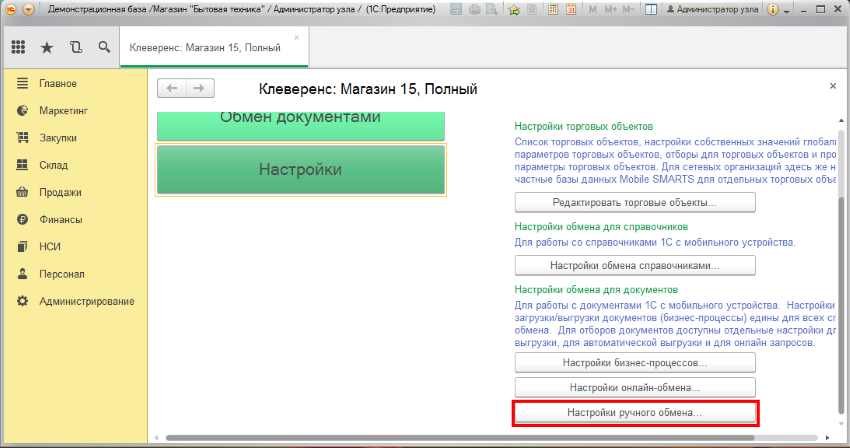
Task: Click the Склад boxes icon
Action: click(x=22, y=164)
